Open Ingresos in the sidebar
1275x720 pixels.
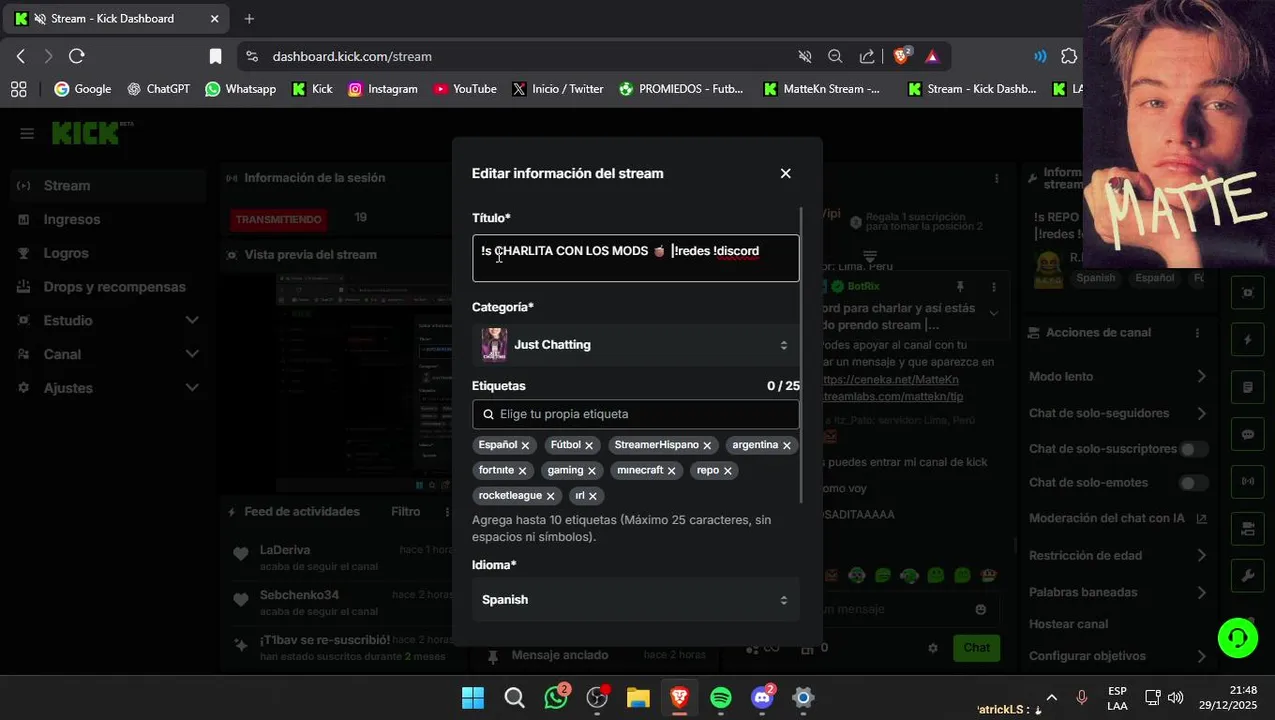[x=108, y=219]
